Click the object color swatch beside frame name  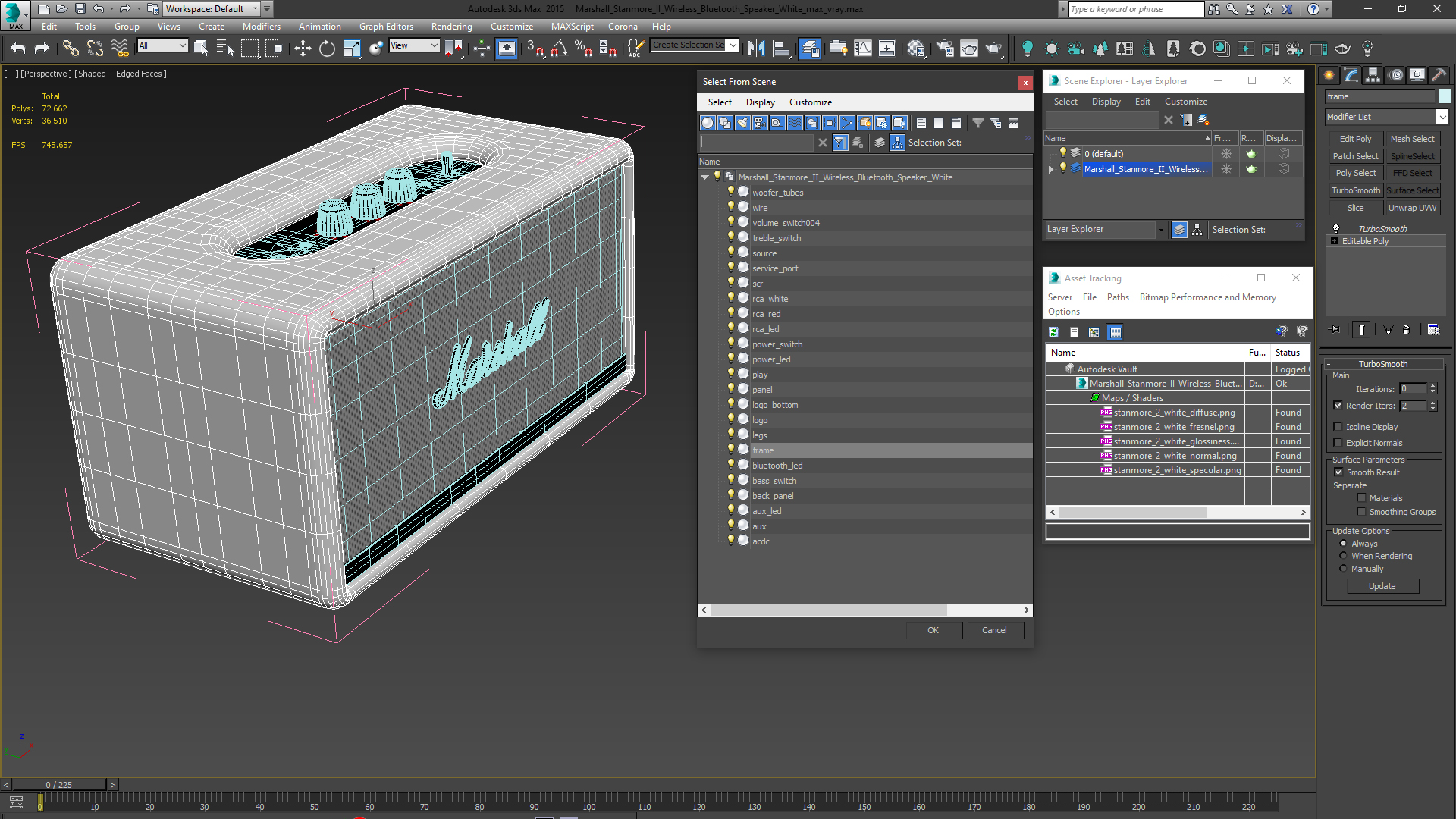1445,96
